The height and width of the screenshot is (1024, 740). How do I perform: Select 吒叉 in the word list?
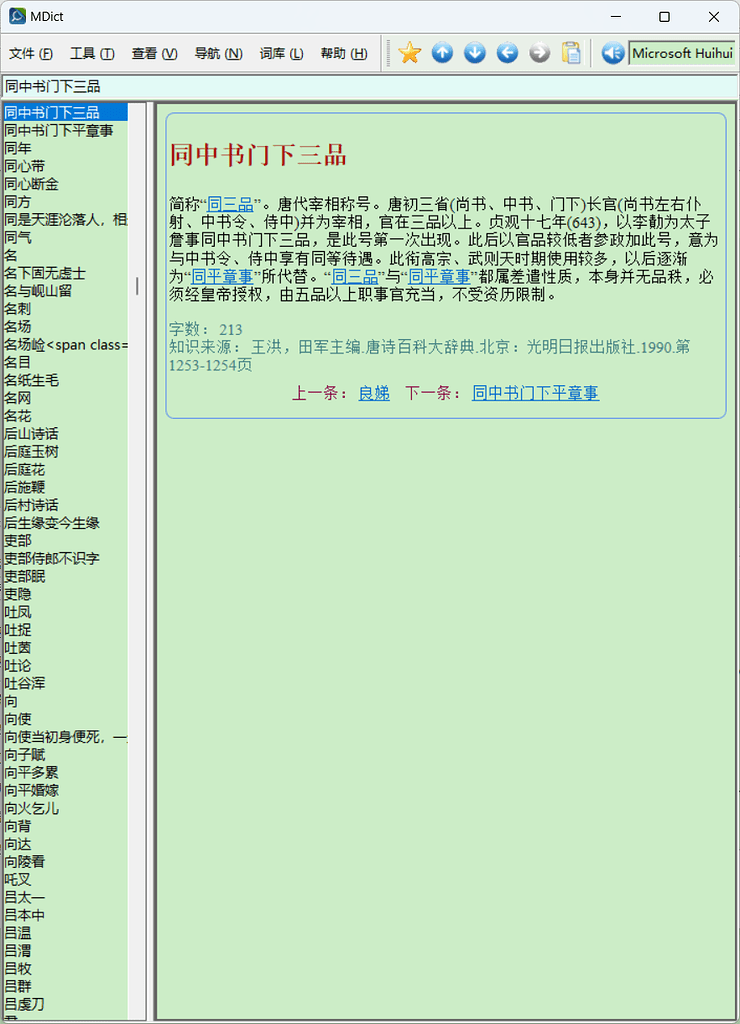pyautogui.click(x=65, y=880)
